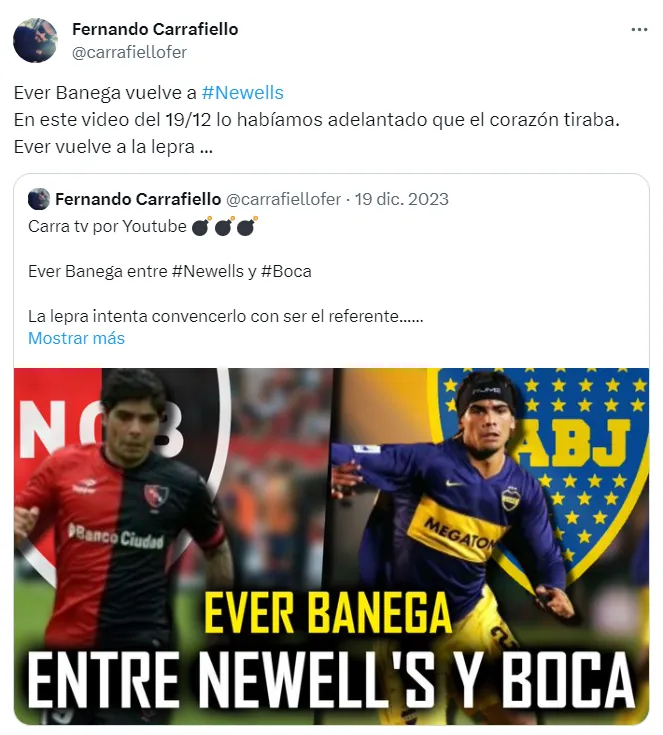The width and height of the screenshot is (663, 735).
Task: Open the #Newells hashtag link
Action: click(x=242, y=92)
